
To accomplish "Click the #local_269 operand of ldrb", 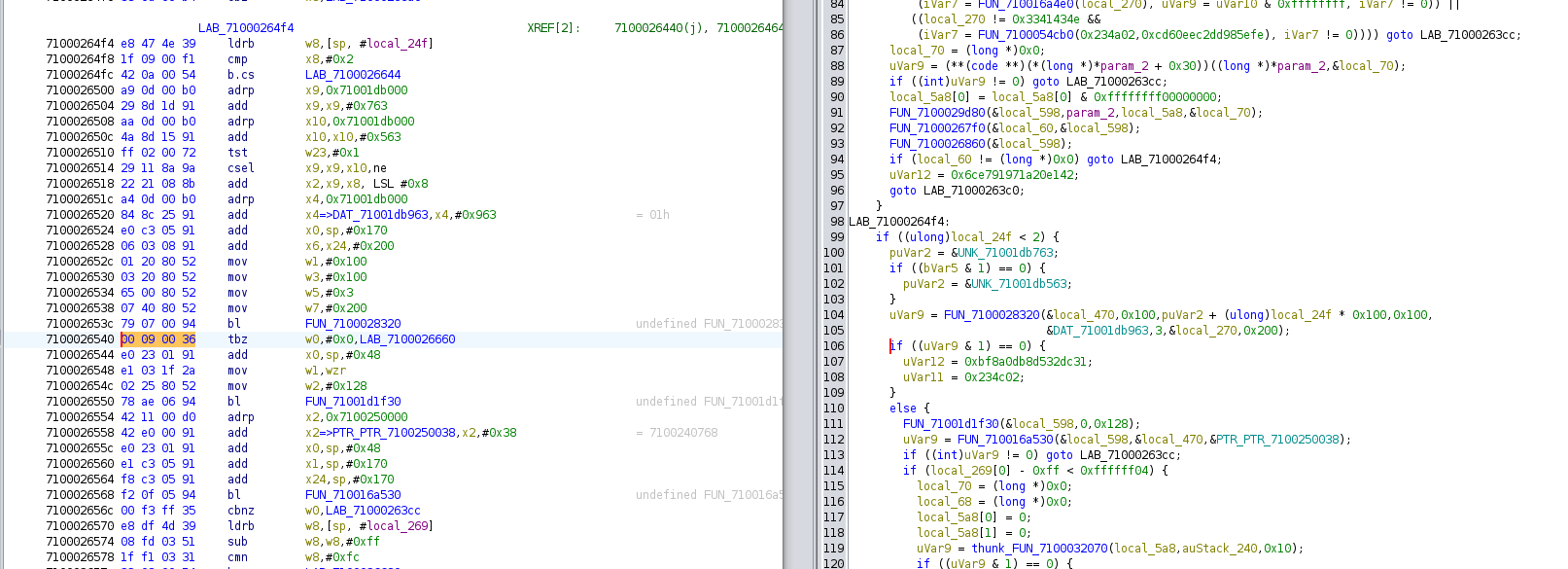I will point(397,526).
